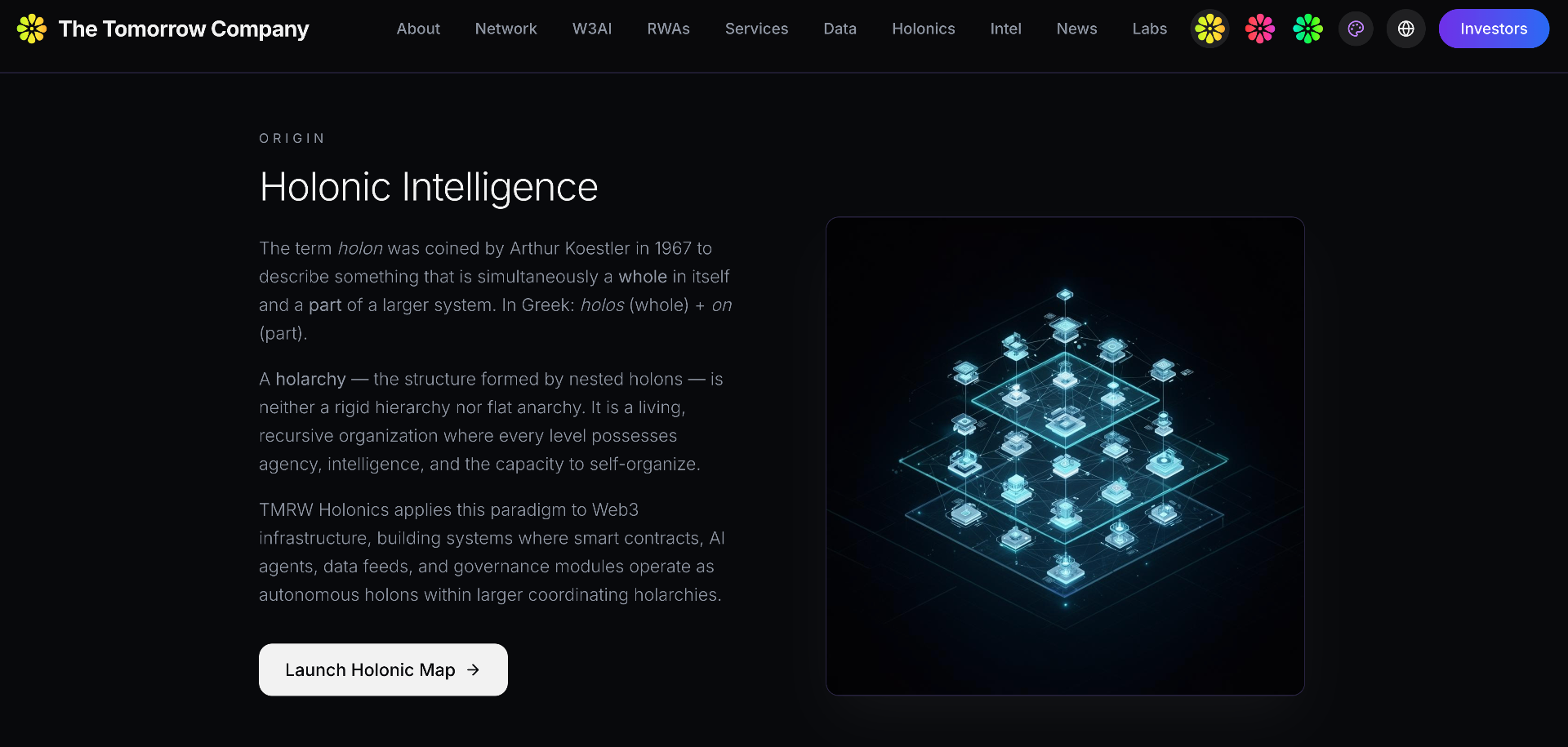The height and width of the screenshot is (747, 1568).
Task: Click the yellow flower logo icon
Action: [x=32, y=29]
